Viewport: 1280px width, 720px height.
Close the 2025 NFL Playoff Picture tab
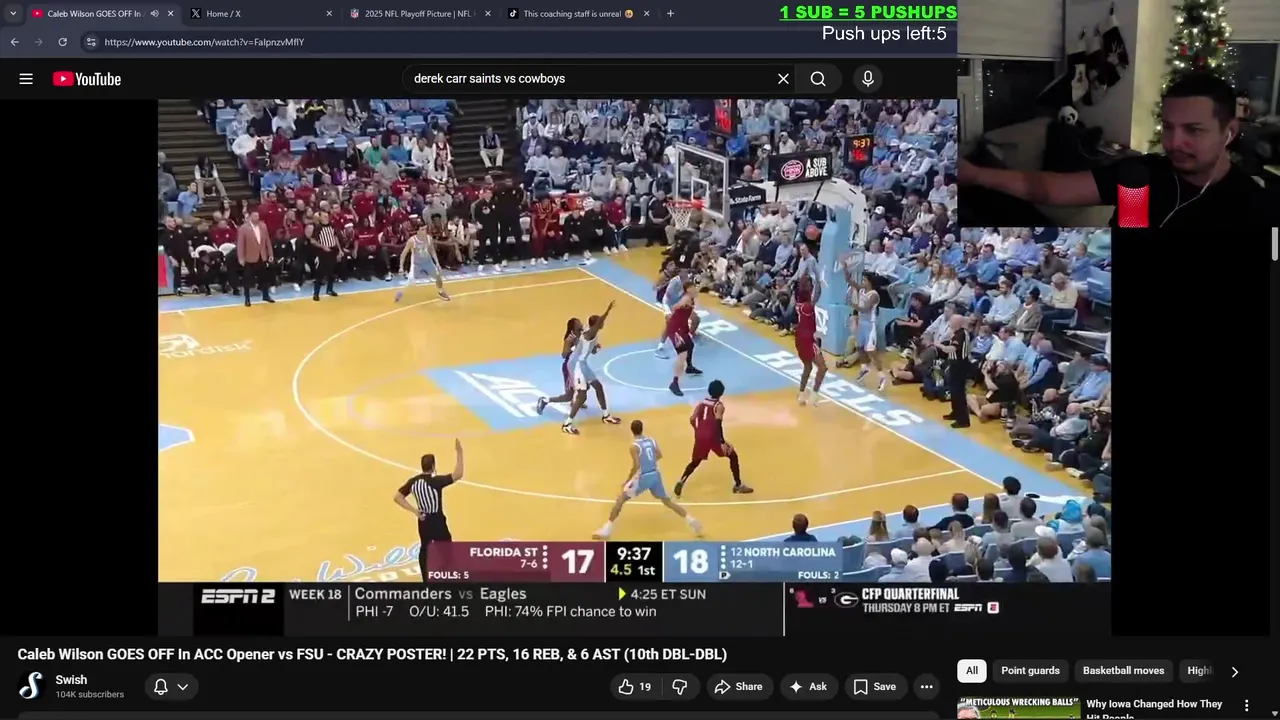(x=487, y=14)
